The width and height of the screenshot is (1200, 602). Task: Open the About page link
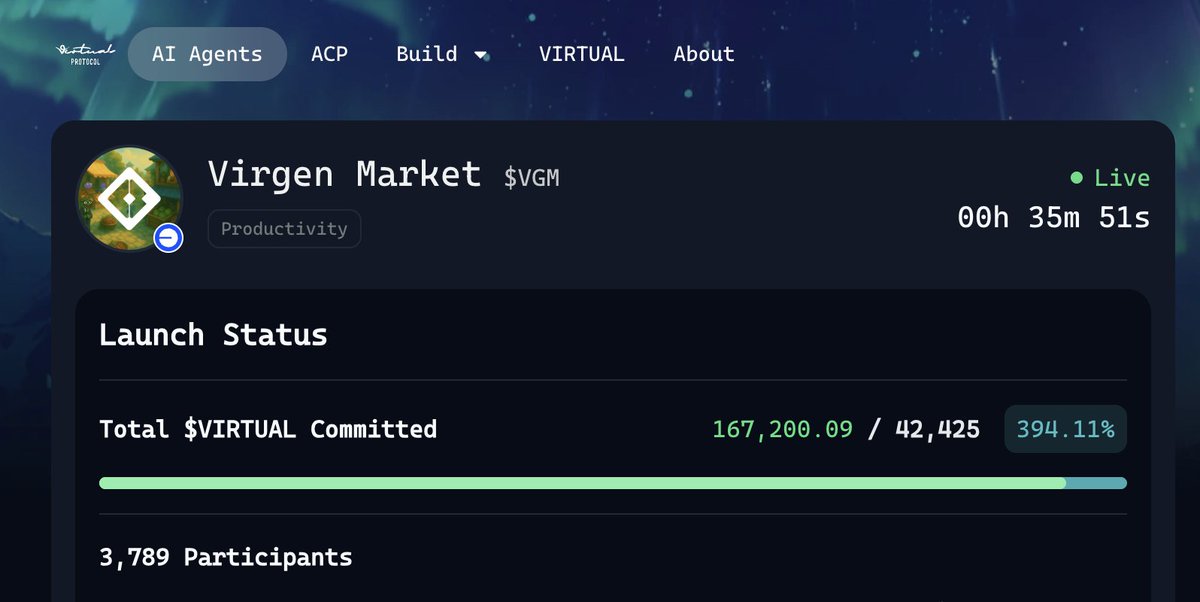704,54
